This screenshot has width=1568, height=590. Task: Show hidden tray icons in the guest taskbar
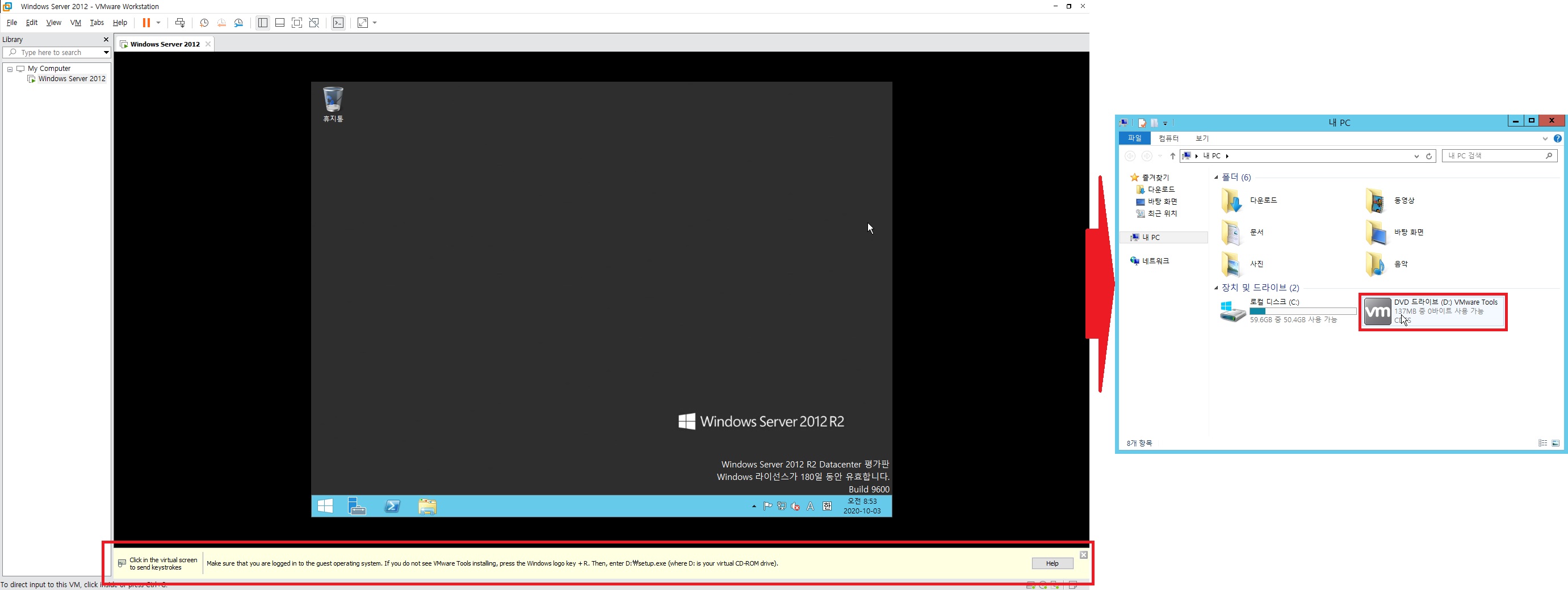point(754,506)
